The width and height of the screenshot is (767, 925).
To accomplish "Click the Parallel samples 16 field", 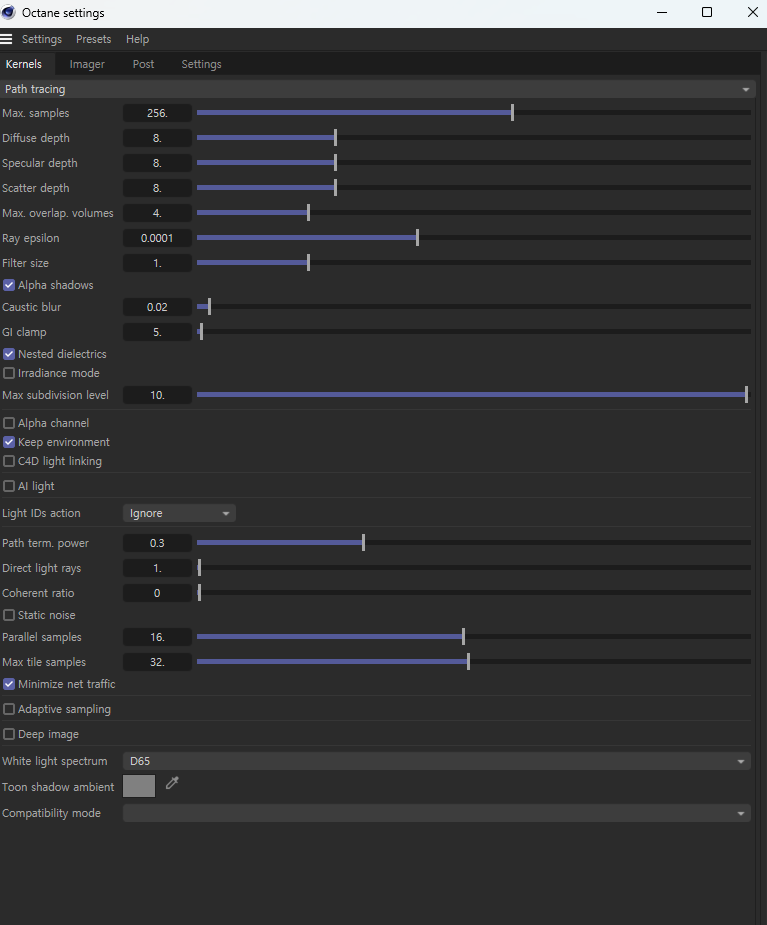I will 157,637.
